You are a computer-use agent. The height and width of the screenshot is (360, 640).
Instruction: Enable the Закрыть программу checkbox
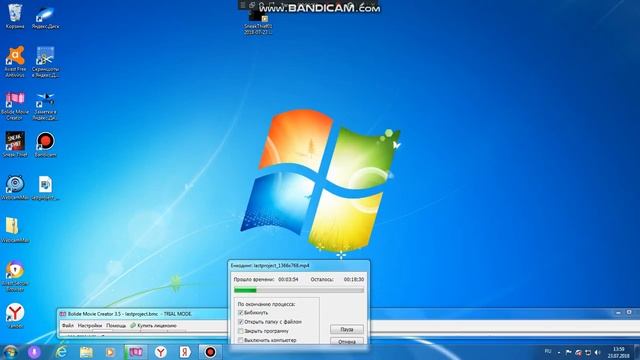241,331
